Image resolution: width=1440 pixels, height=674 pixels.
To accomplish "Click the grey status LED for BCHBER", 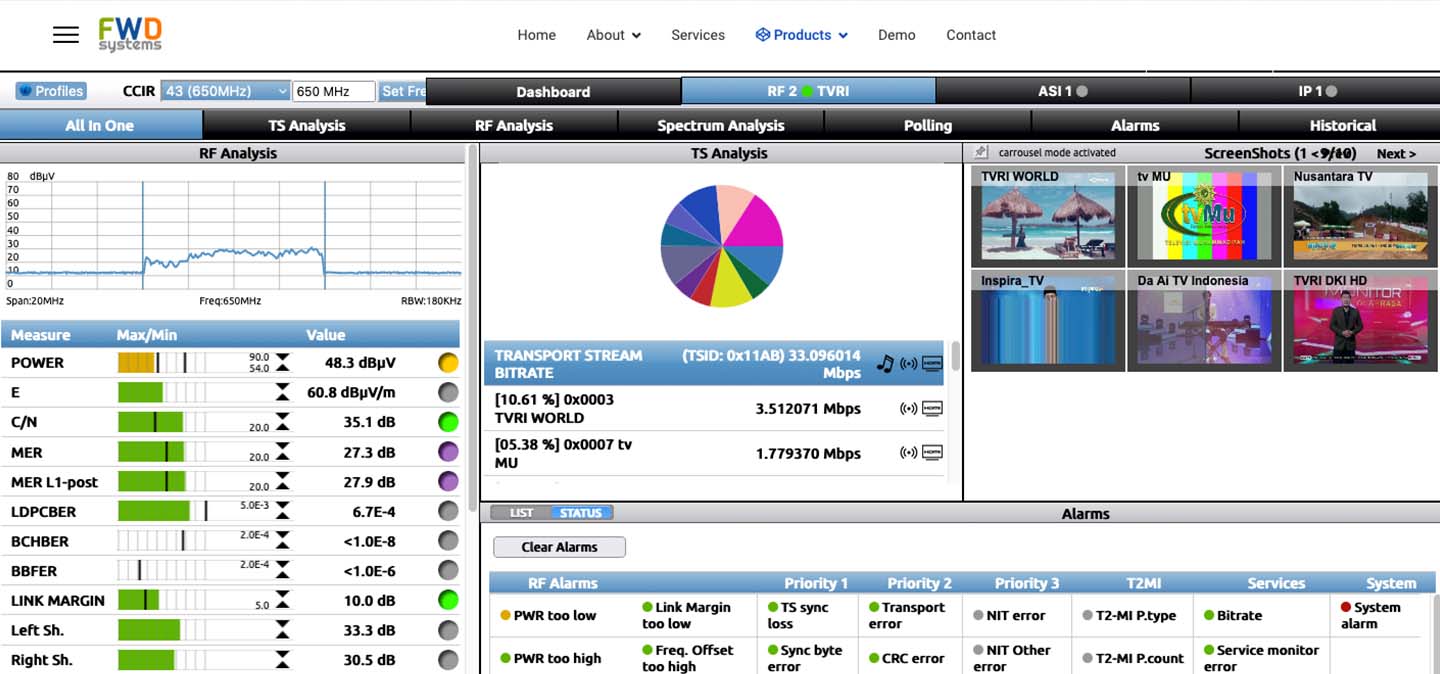I will [x=448, y=541].
